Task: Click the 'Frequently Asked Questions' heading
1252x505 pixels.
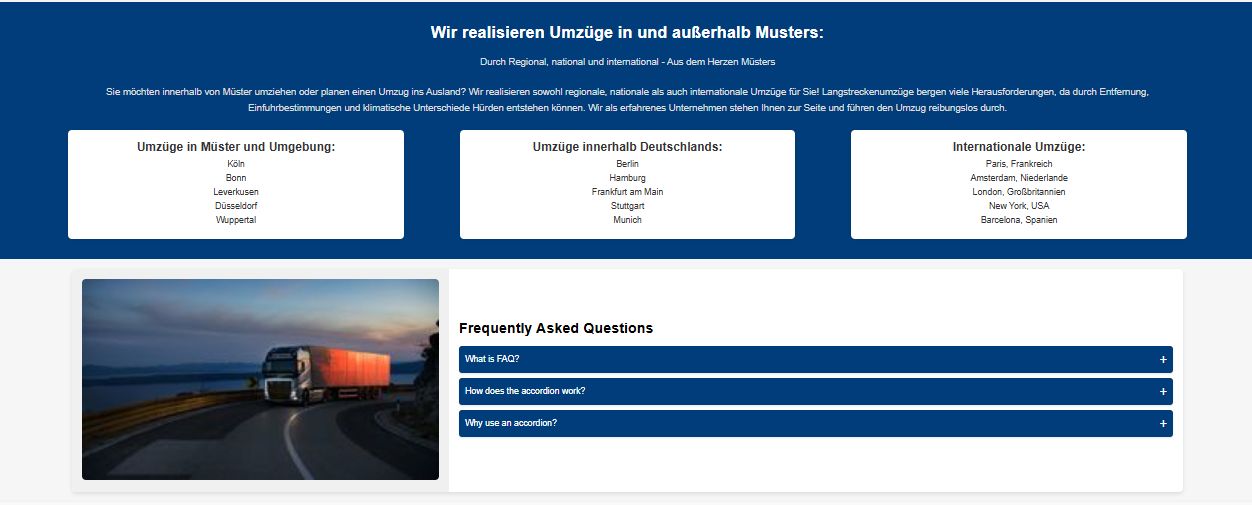Action: 556,328
